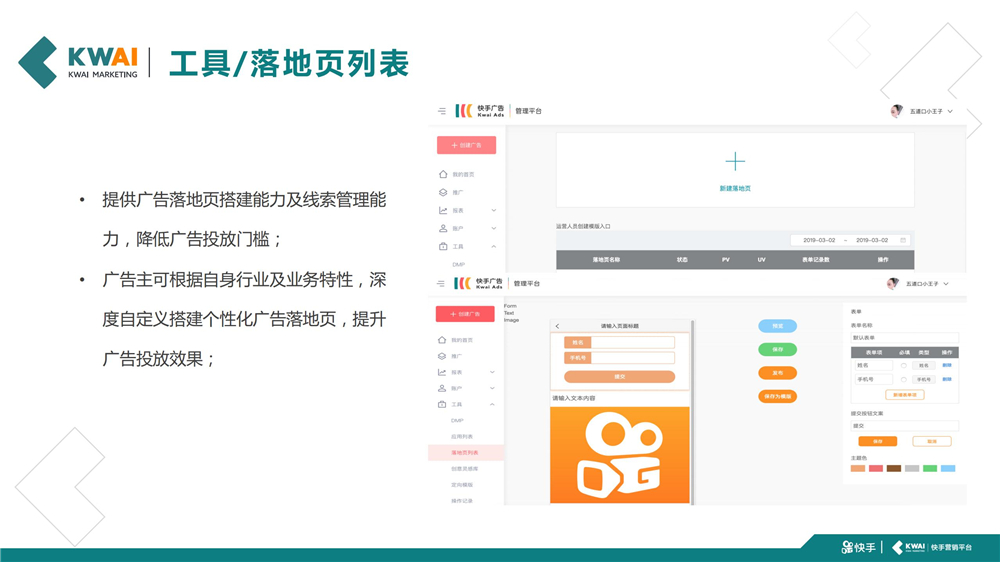
Task: Click home icon beside 我的首页 in list screen
Action: 443,174
